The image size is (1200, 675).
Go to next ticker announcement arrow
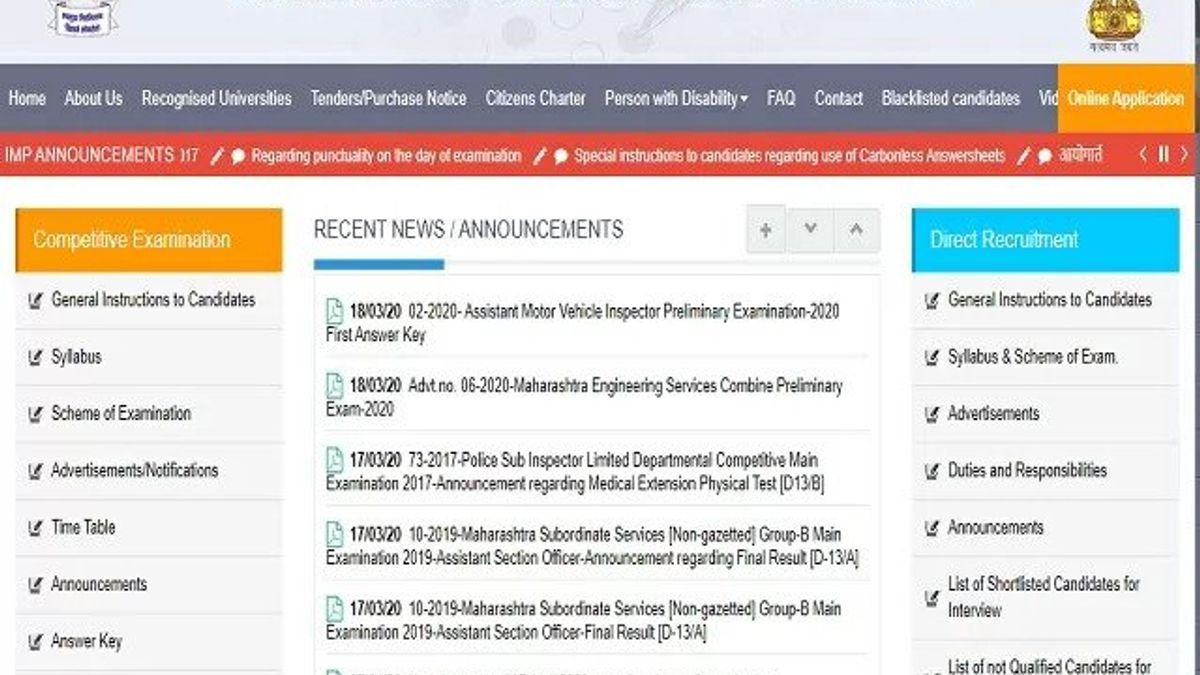[x=1184, y=154]
